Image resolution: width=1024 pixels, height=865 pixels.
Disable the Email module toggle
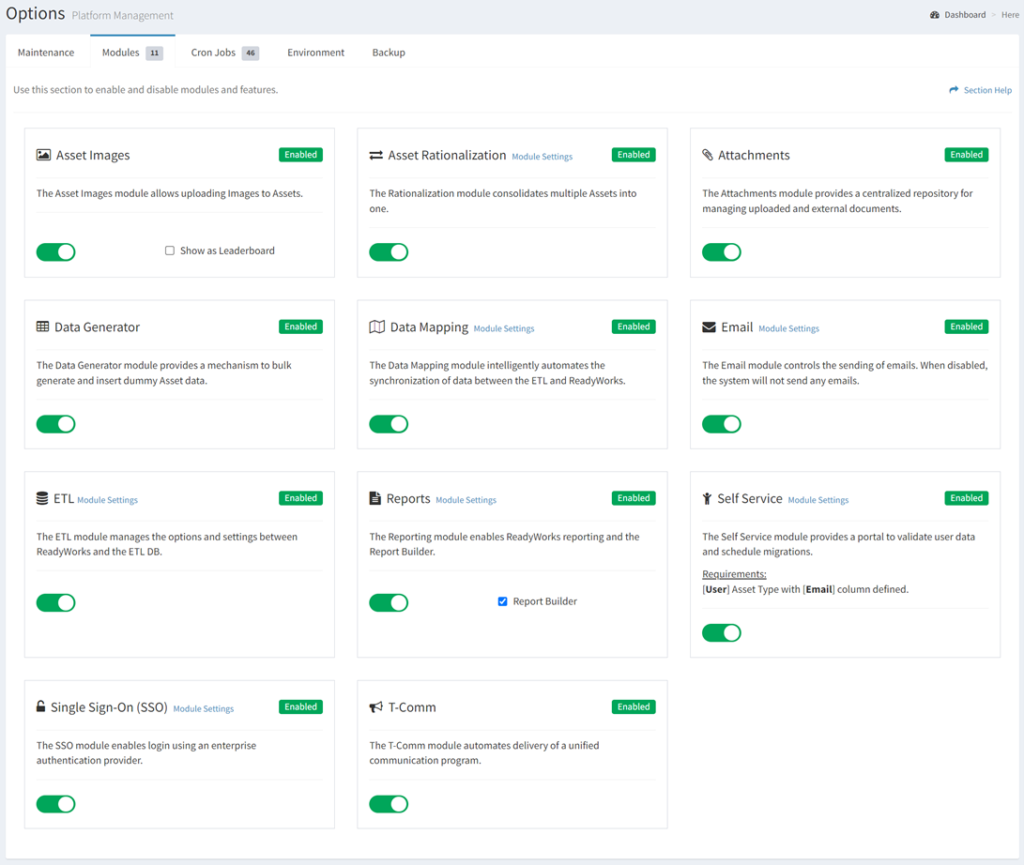pyautogui.click(x=722, y=424)
